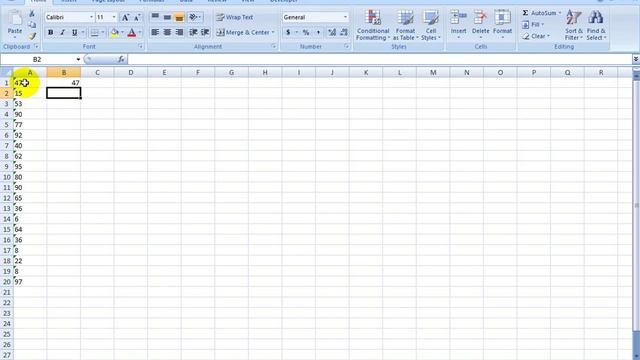Apply the Fill Color paint bucket
The height and width of the screenshot is (360, 640).
[x=114, y=32]
